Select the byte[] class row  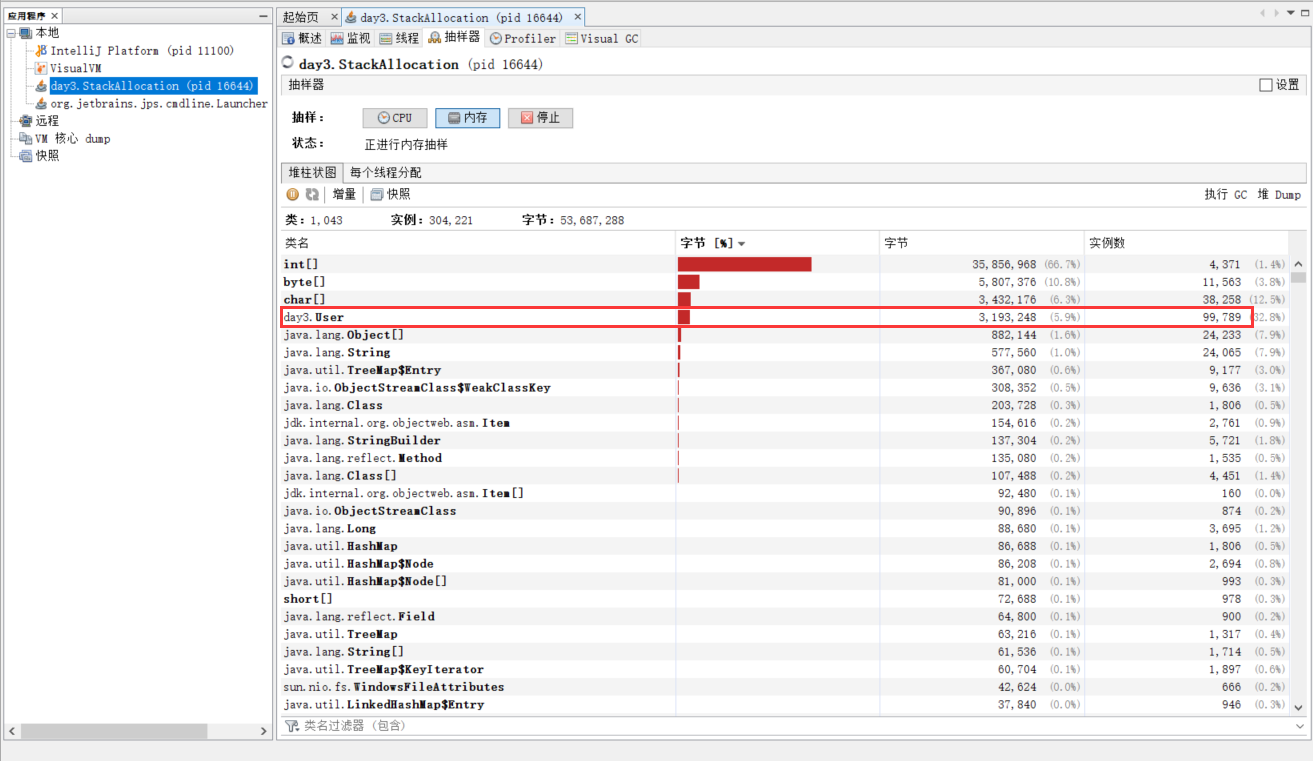784,282
